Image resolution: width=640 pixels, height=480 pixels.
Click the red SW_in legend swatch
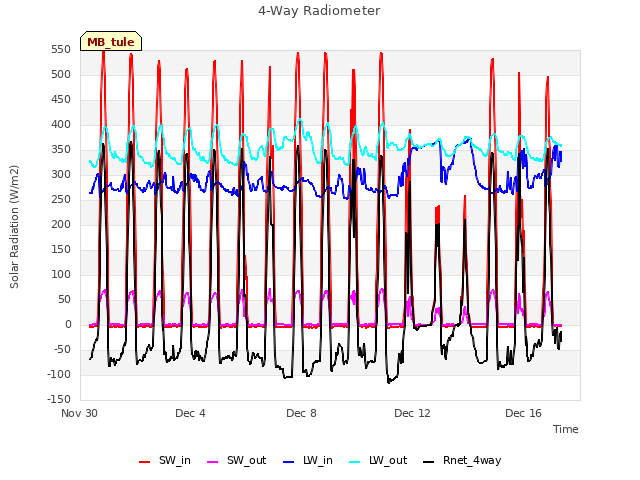pyautogui.click(x=144, y=462)
